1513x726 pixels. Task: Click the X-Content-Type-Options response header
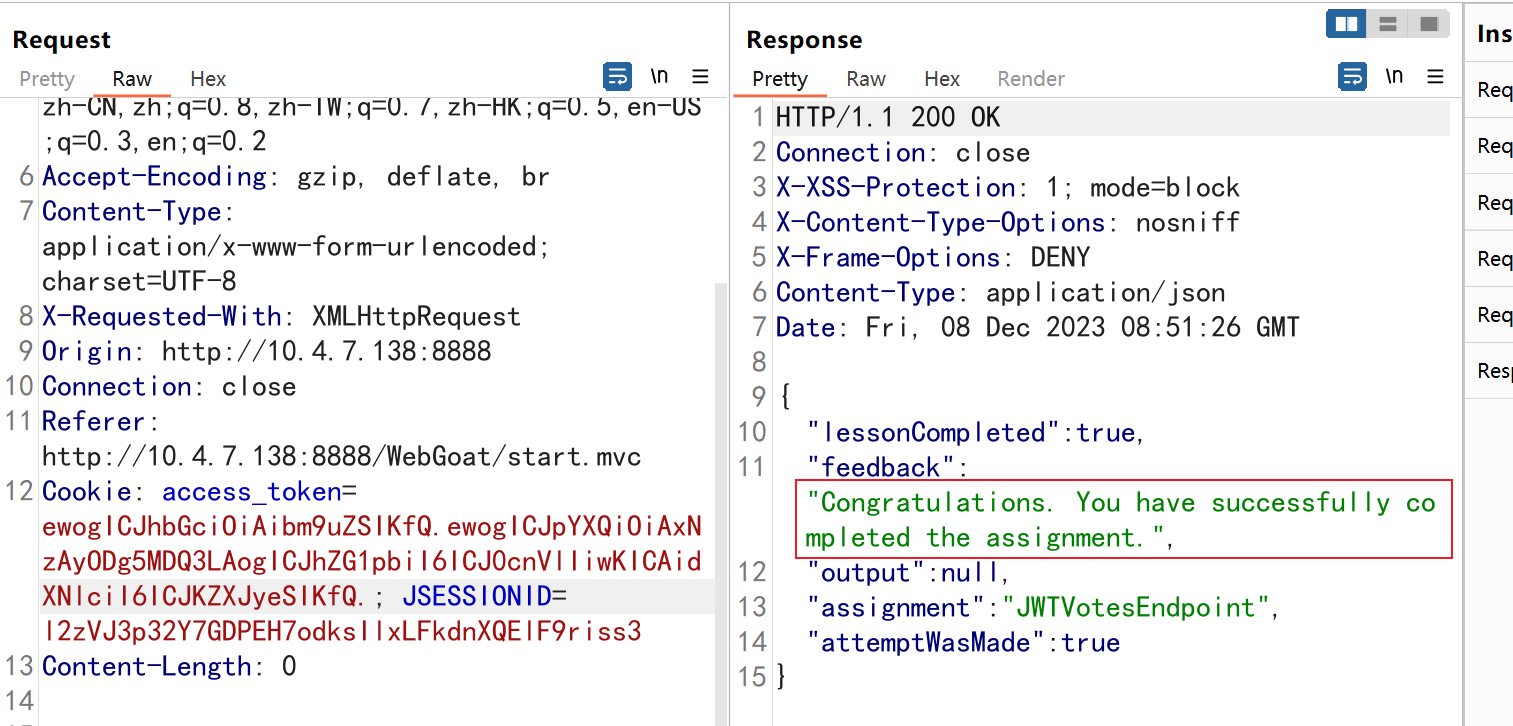(x=1008, y=223)
